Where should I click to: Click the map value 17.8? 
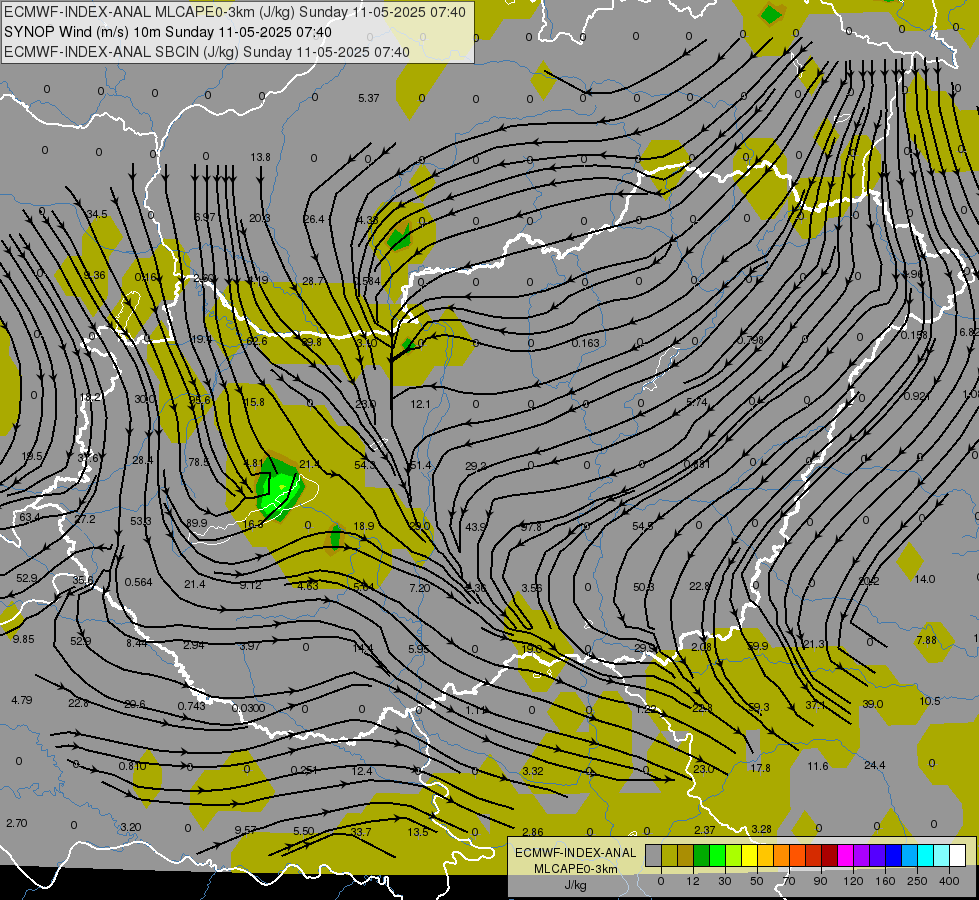[760, 768]
